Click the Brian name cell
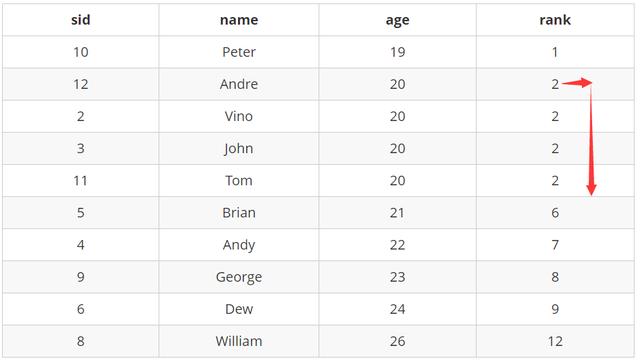The width and height of the screenshot is (640, 361). click(239, 213)
